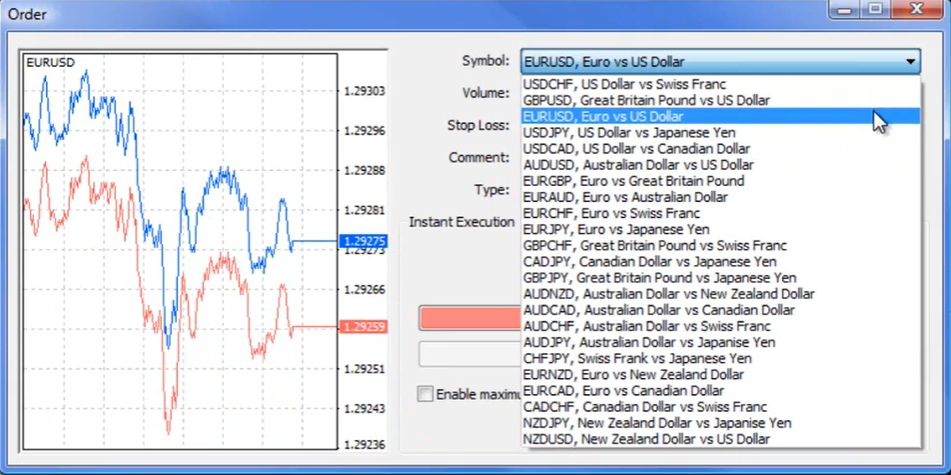Viewport: 951px width, 475px height.
Task: Select AUDJPY, Australian Dollar vs Japanise Yen
Action: (721, 342)
